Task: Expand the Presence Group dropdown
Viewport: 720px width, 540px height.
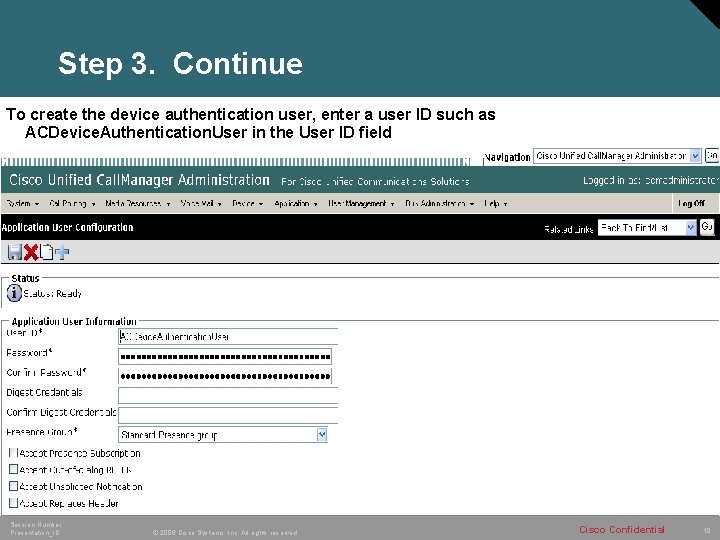Action: click(x=223, y=434)
